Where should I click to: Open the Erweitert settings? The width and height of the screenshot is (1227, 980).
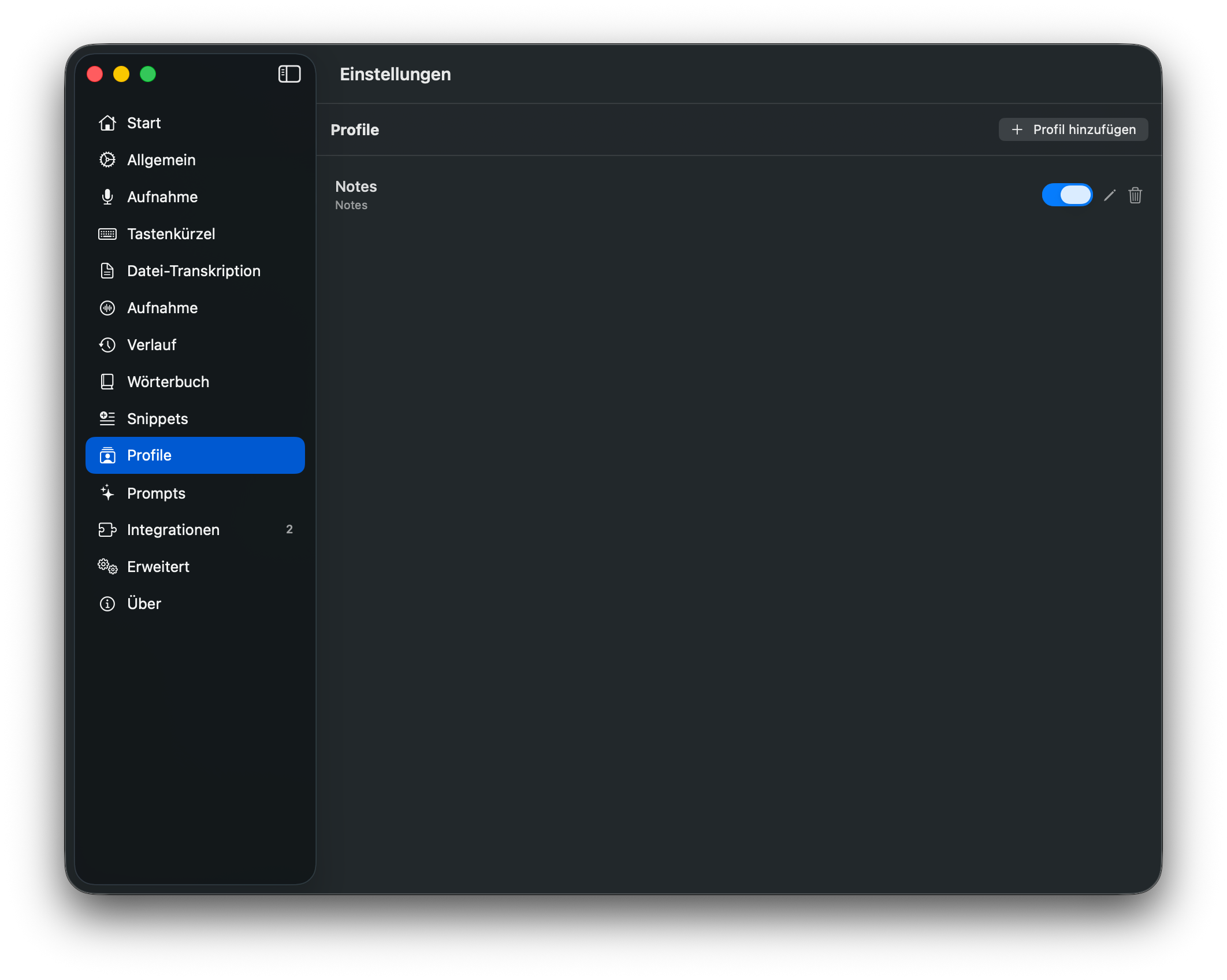[x=158, y=567]
